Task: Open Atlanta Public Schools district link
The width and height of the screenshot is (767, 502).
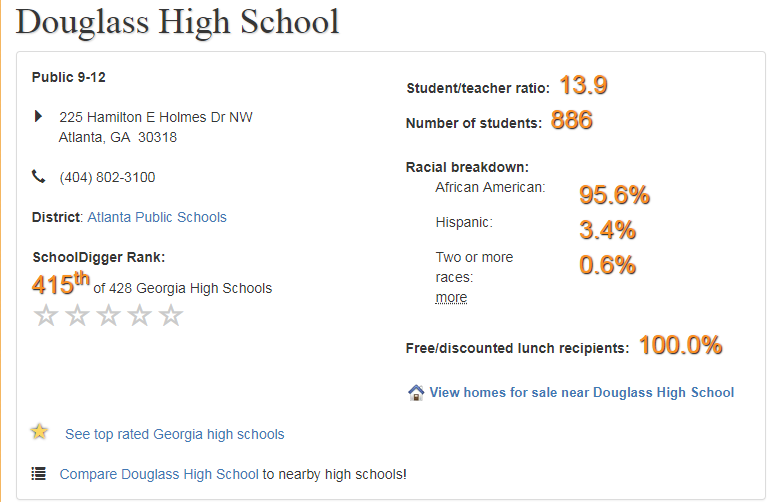Action: click(157, 217)
